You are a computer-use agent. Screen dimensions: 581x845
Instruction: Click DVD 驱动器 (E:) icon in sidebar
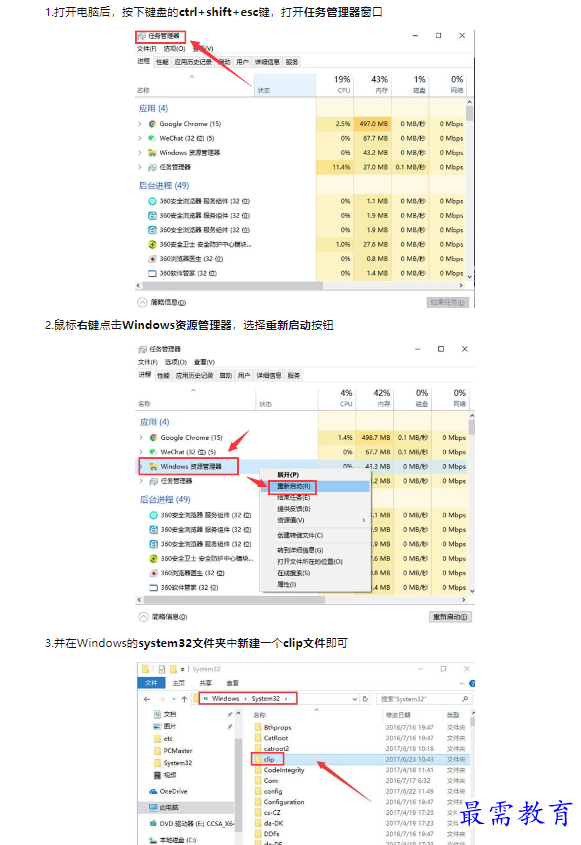[x=153, y=823]
